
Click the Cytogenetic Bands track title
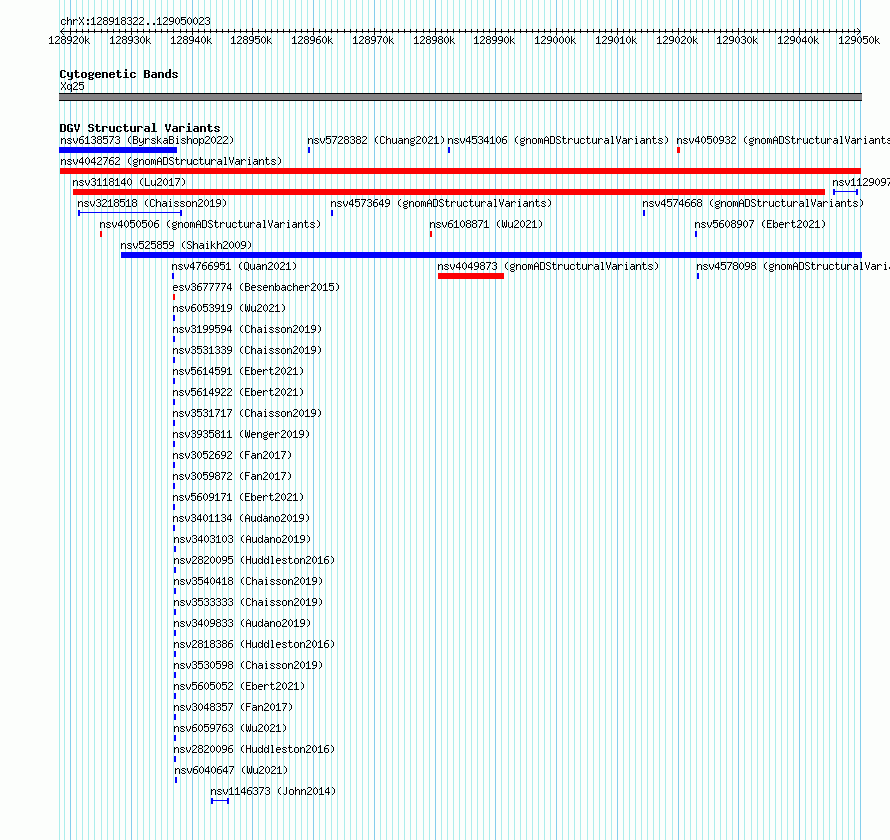(119, 74)
